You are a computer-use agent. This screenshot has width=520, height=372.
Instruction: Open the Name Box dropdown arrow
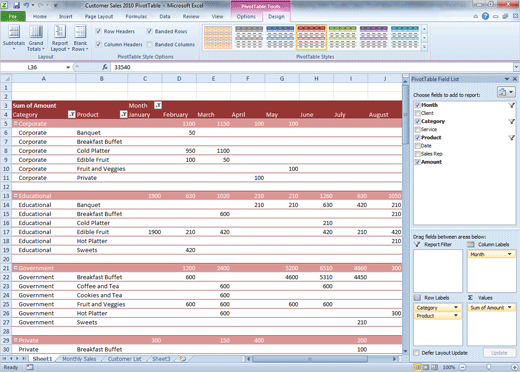(68, 67)
